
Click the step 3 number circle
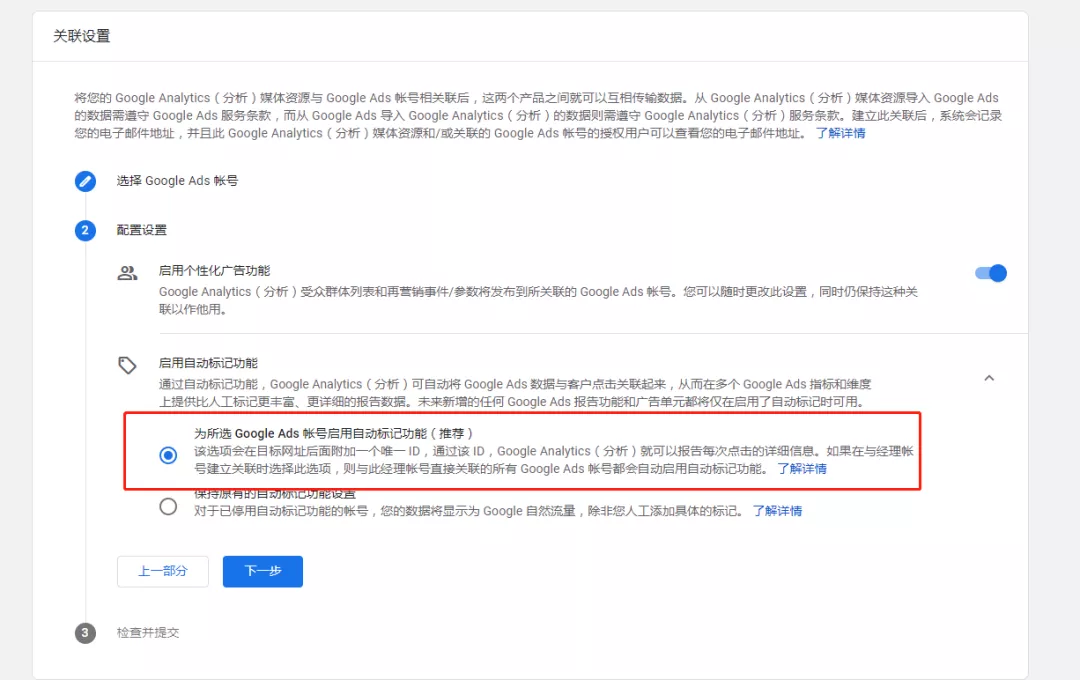point(85,632)
